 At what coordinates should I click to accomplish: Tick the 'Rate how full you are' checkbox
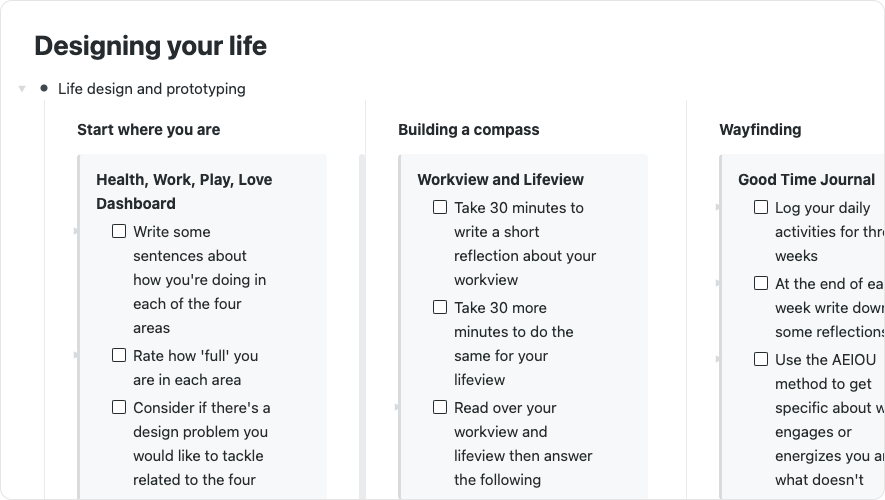point(119,355)
